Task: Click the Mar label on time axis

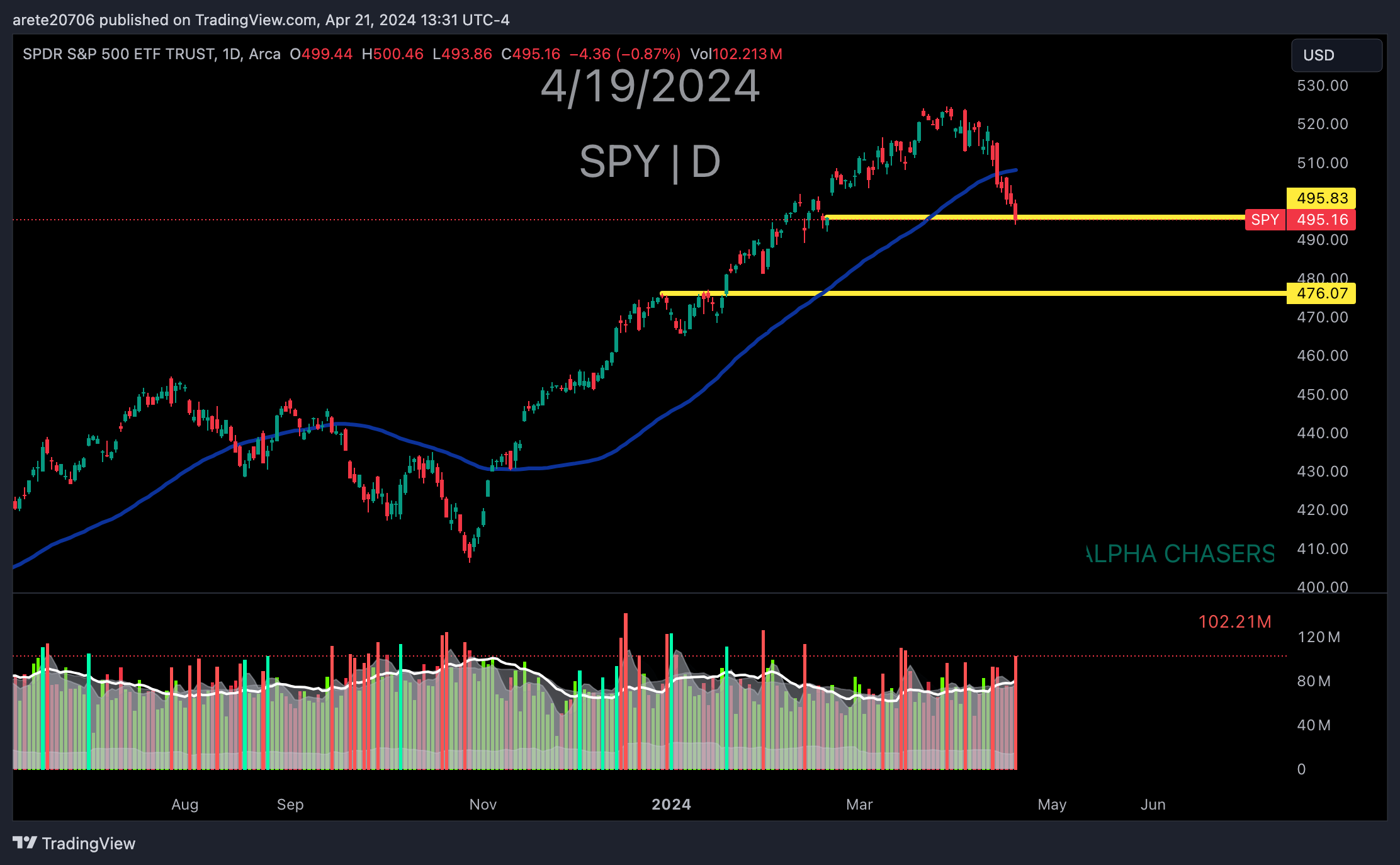Action: click(x=860, y=805)
